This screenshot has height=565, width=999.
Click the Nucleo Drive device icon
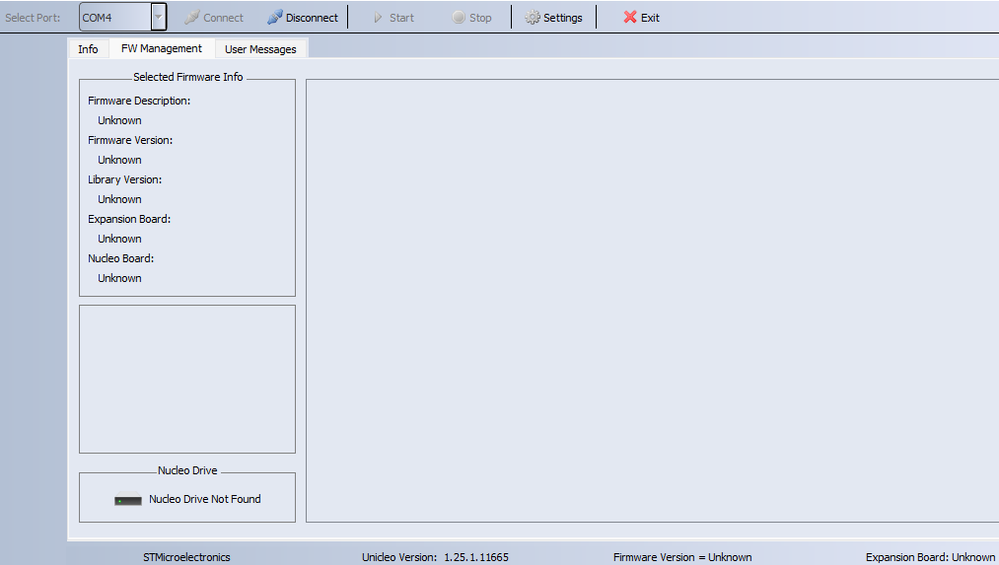tap(128, 500)
